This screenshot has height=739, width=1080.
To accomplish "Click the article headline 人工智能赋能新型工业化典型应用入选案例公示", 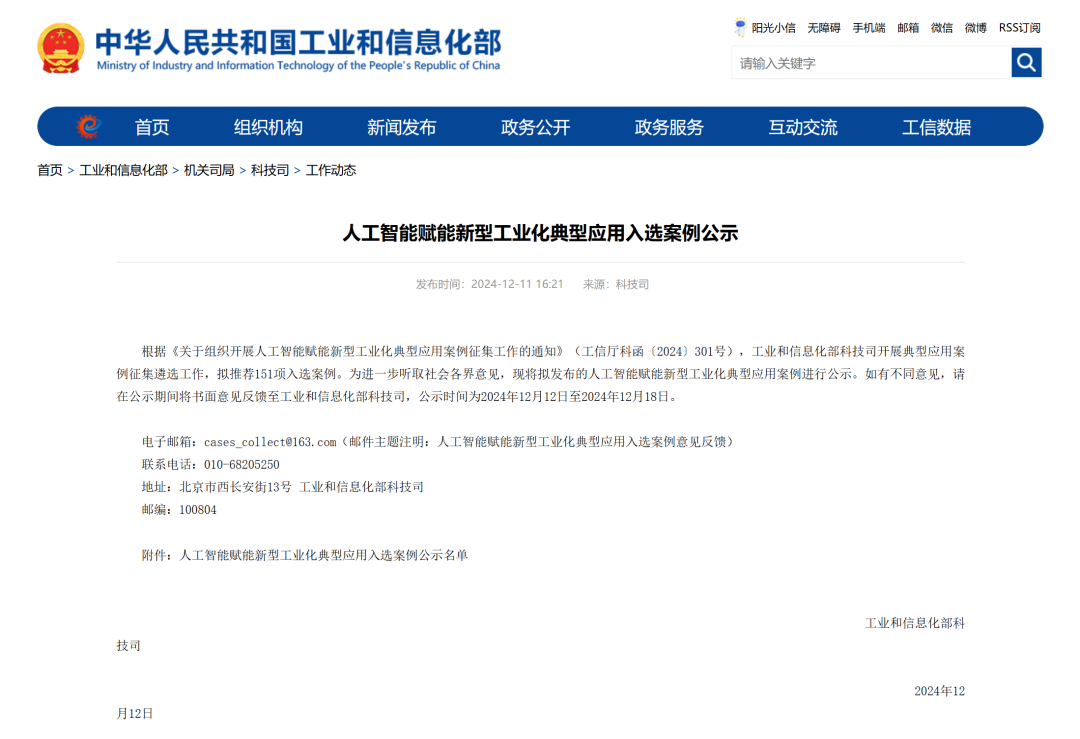I will pyautogui.click(x=540, y=233).
